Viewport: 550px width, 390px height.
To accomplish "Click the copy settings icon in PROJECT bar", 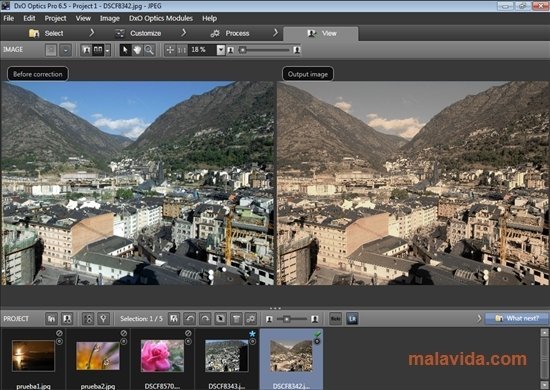I will click(x=220, y=319).
